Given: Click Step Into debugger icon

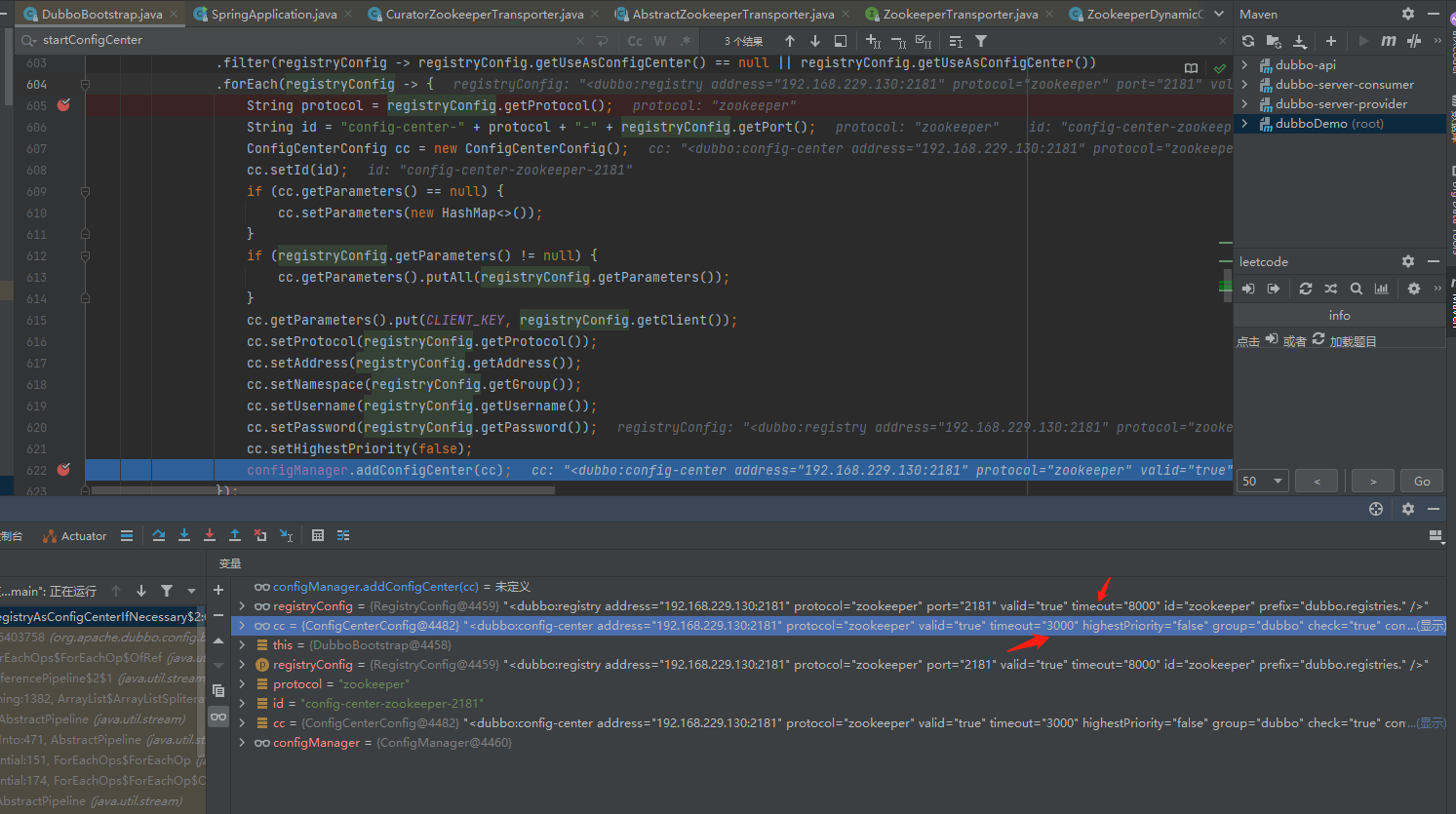Looking at the screenshot, I should [184, 535].
